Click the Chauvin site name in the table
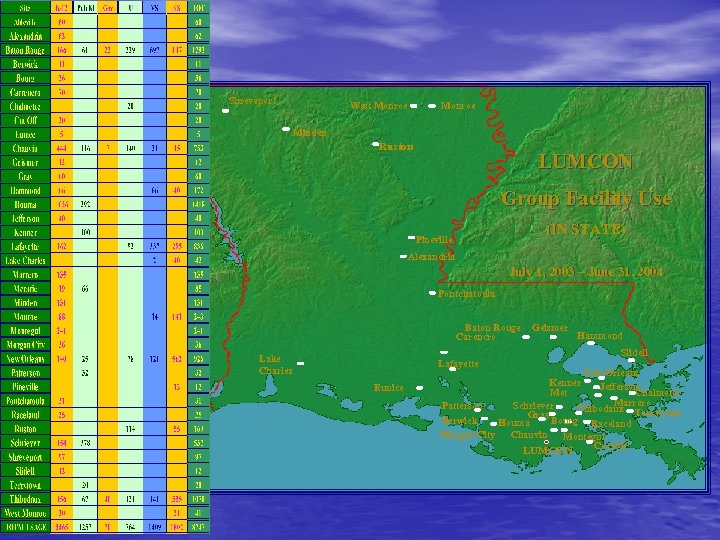Screen dimensions: 720x540 point(25,148)
